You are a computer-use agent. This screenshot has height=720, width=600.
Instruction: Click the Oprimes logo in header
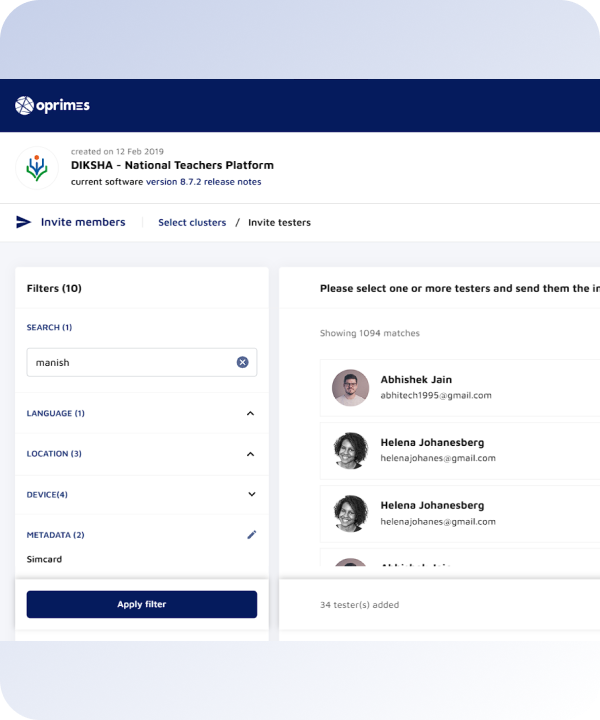pos(52,105)
